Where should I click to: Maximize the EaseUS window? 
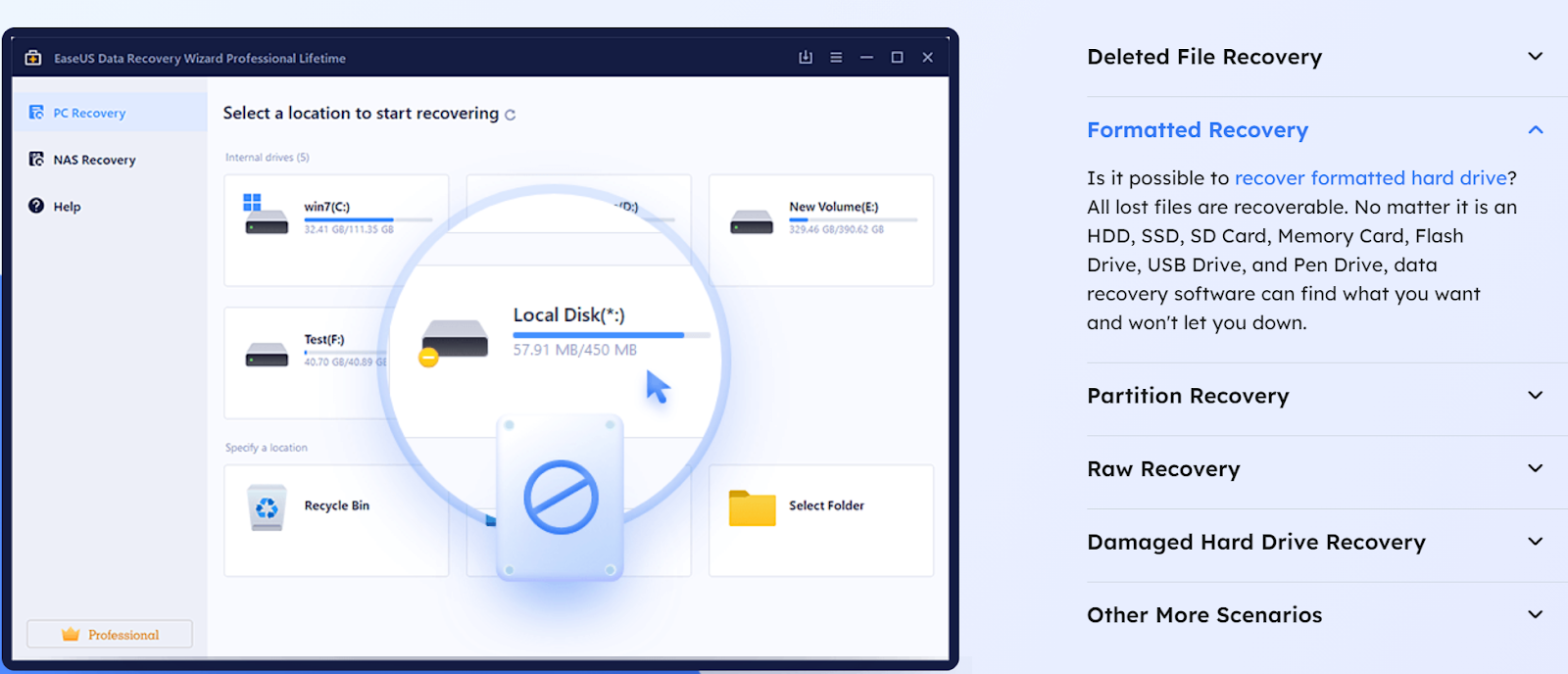coord(897,58)
